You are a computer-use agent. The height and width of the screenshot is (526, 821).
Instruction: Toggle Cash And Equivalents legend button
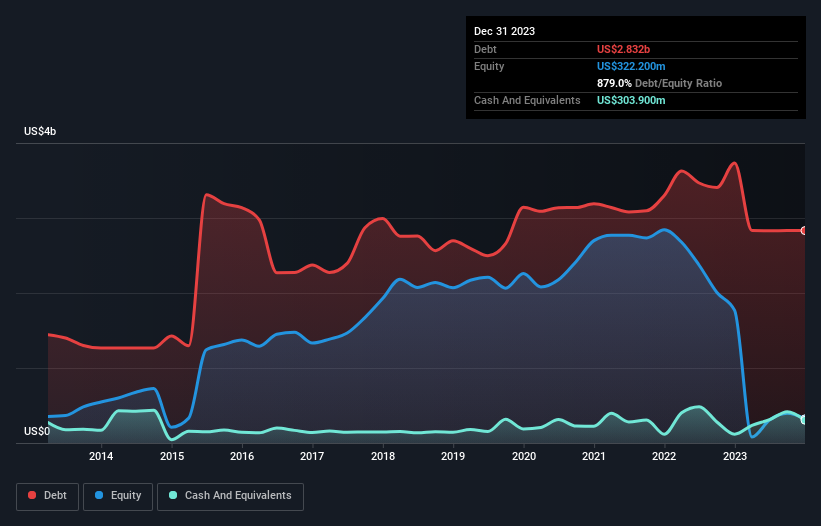230,496
